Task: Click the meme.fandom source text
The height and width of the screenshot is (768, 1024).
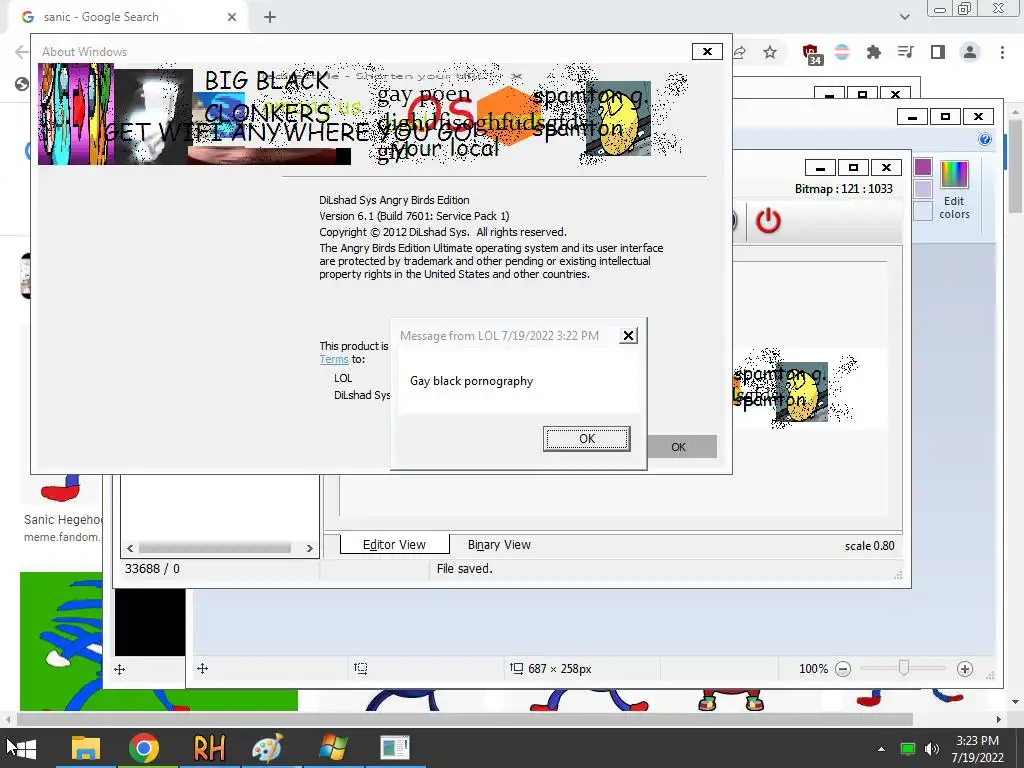Action: coord(63,537)
